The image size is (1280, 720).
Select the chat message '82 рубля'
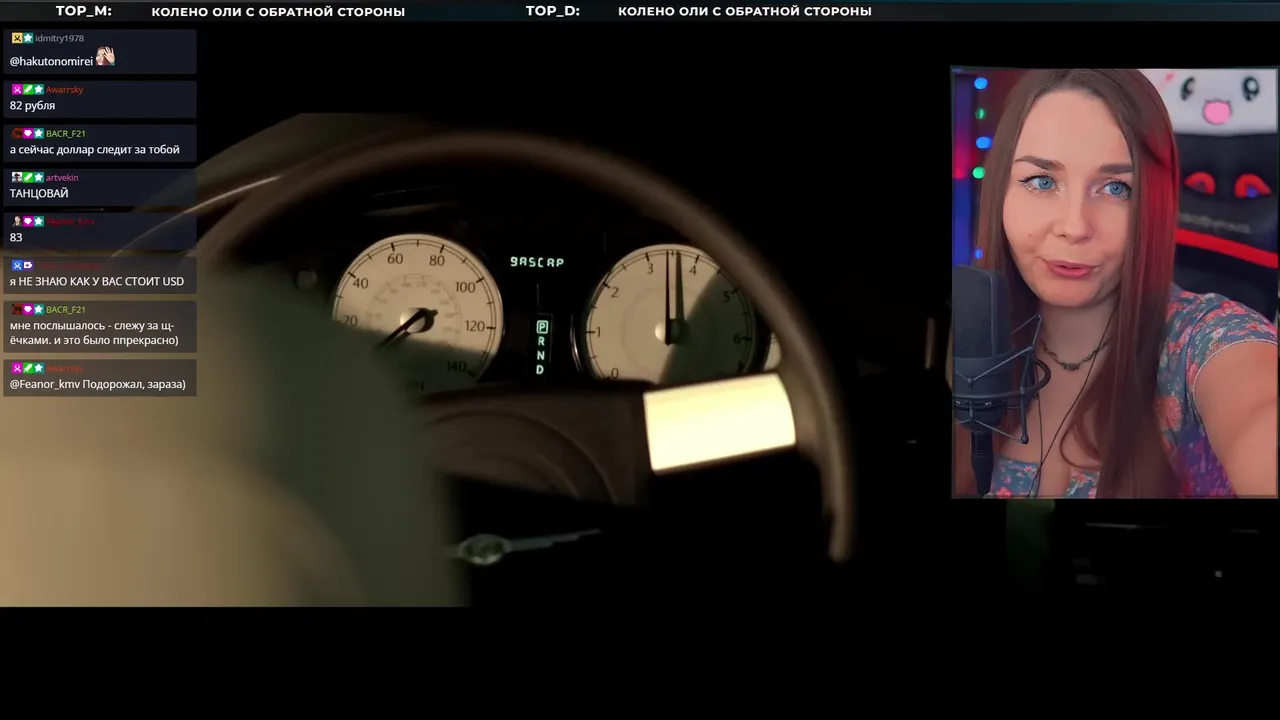[x=32, y=105]
